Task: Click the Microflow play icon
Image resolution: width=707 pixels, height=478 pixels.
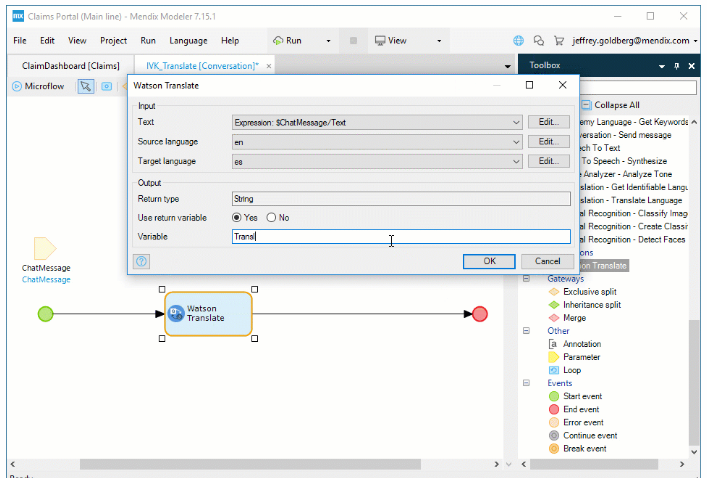Action: click(x=17, y=86)
